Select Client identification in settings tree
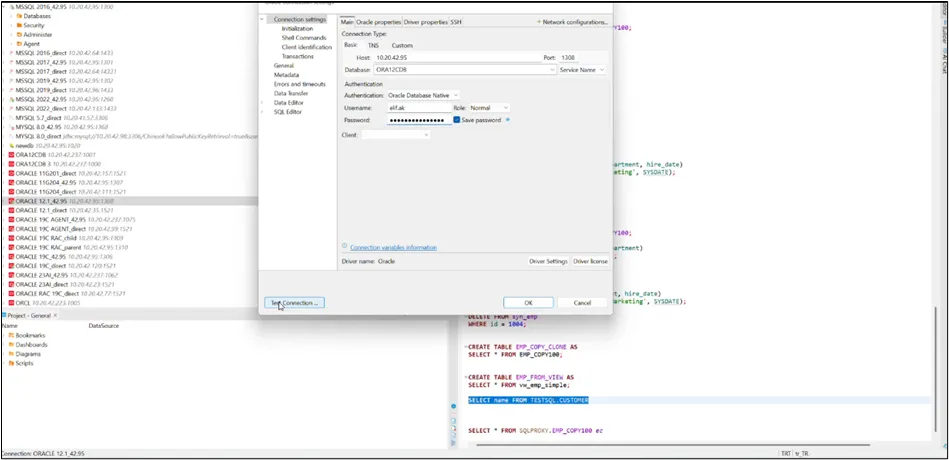 coord(307,47)
